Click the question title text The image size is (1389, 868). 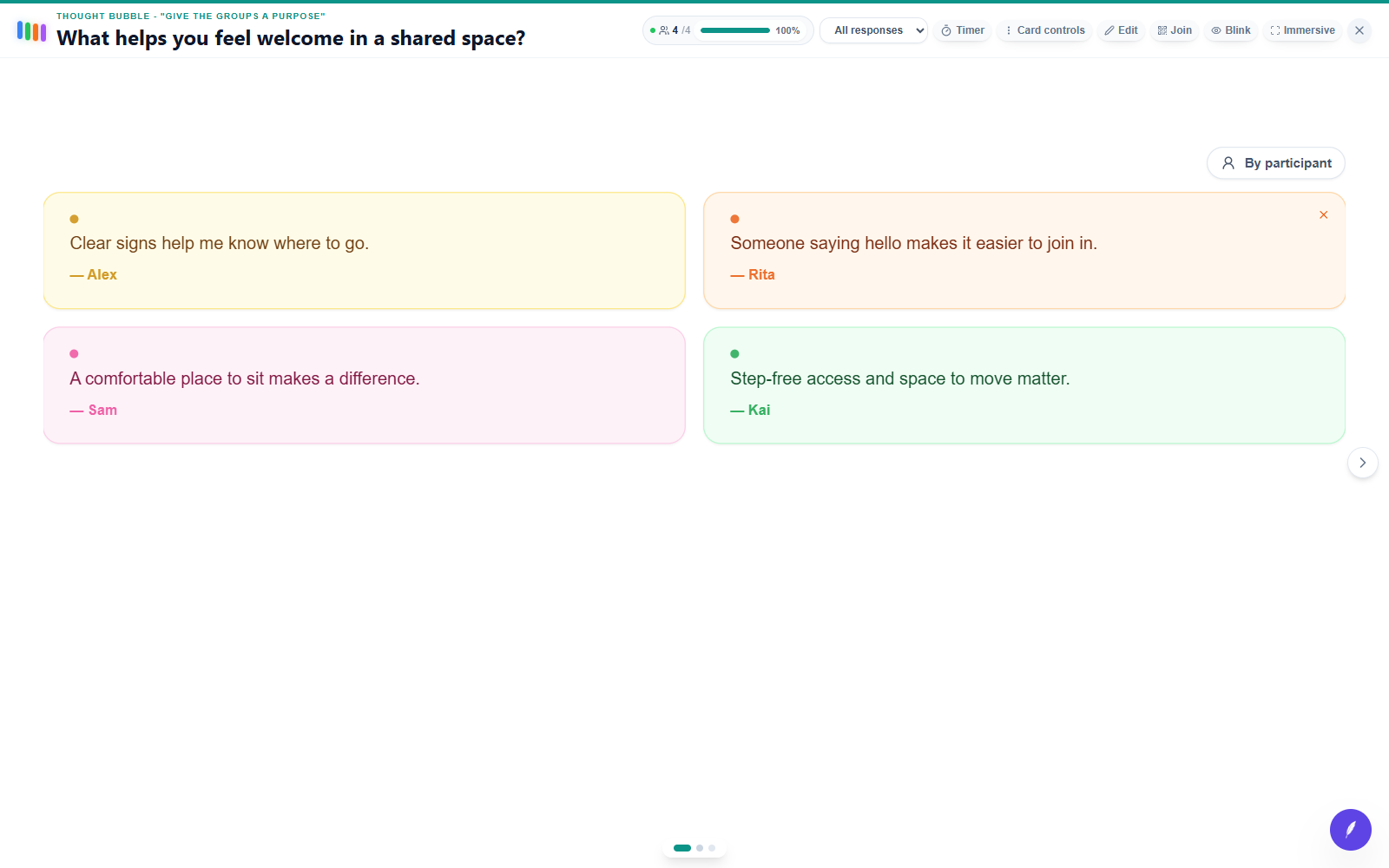coord(291,38)
